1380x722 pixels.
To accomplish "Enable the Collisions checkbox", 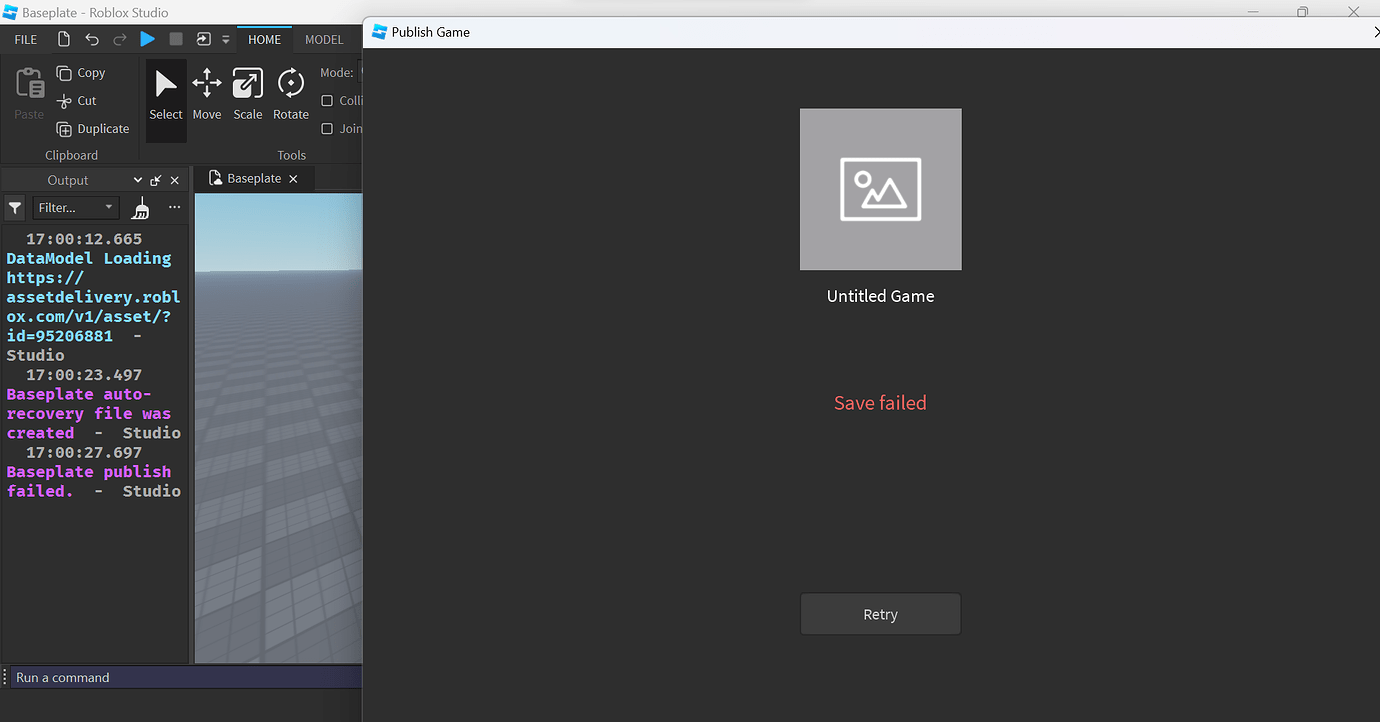I will point(327,100).
